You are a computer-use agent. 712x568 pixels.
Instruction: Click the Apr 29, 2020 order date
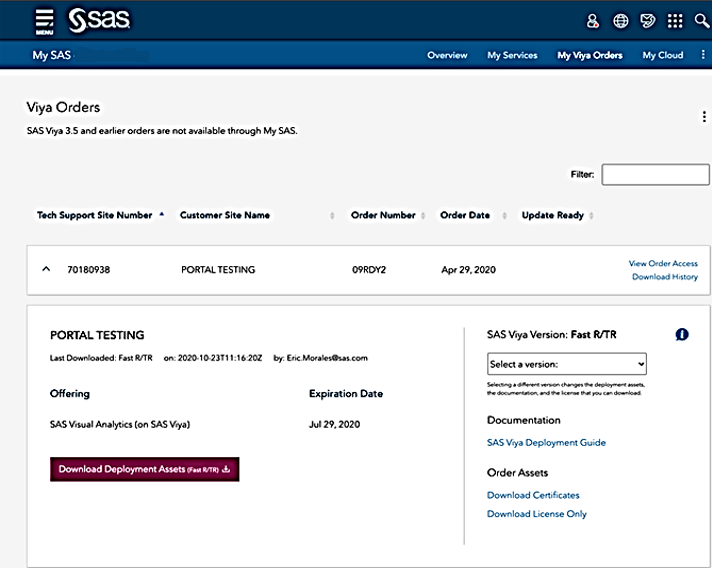coord(468,270)
